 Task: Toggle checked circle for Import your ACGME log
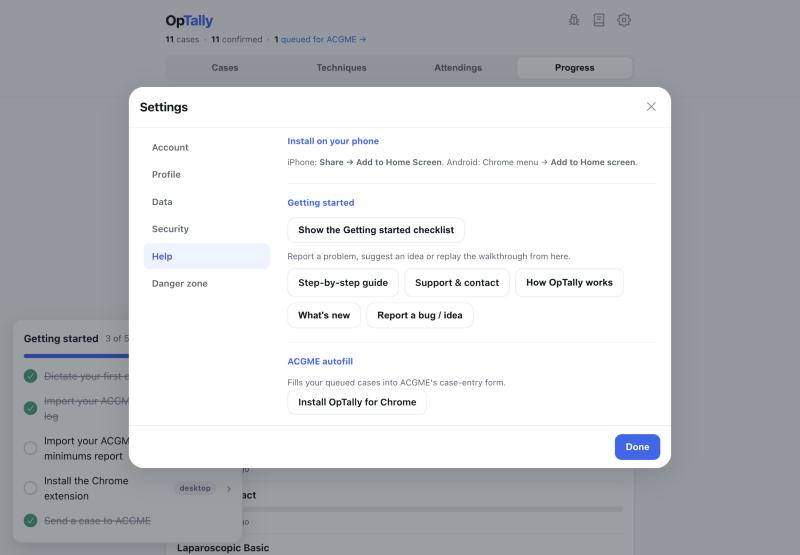pos(31,408)
